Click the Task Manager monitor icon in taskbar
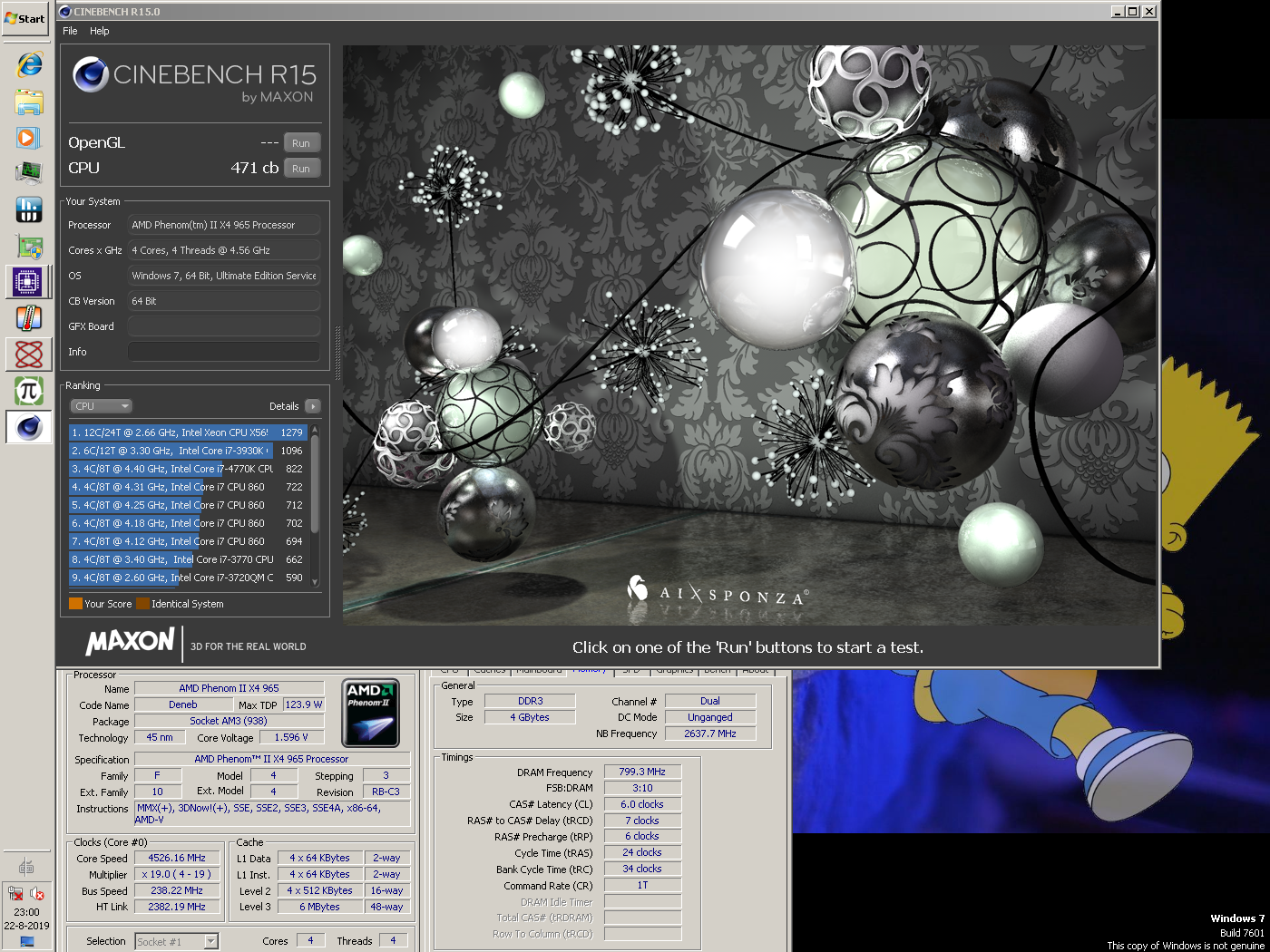This screenshot has width=1270, height=952. click(x=28, y=173)
